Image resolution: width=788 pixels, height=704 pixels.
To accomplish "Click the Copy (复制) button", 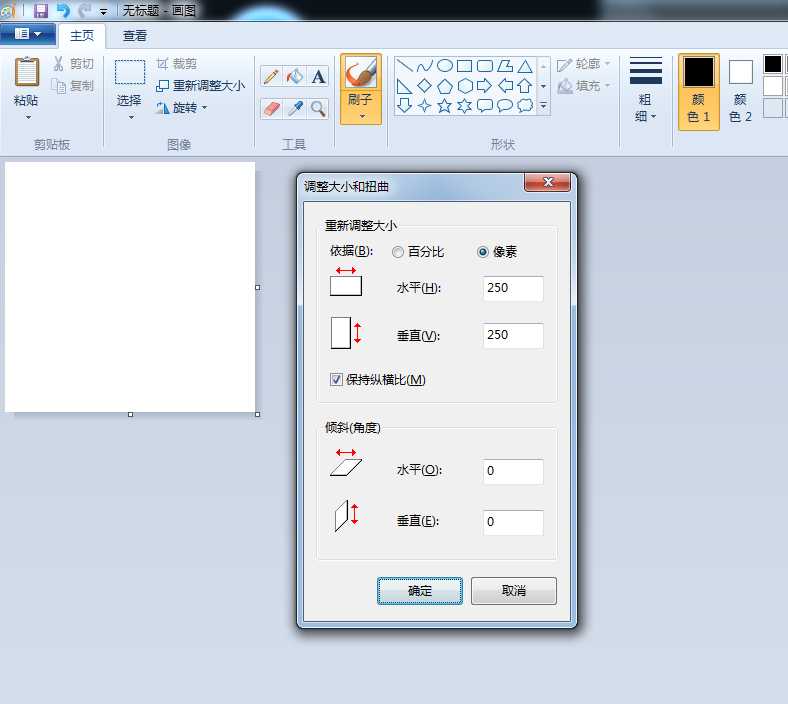I will pos(73,86).
